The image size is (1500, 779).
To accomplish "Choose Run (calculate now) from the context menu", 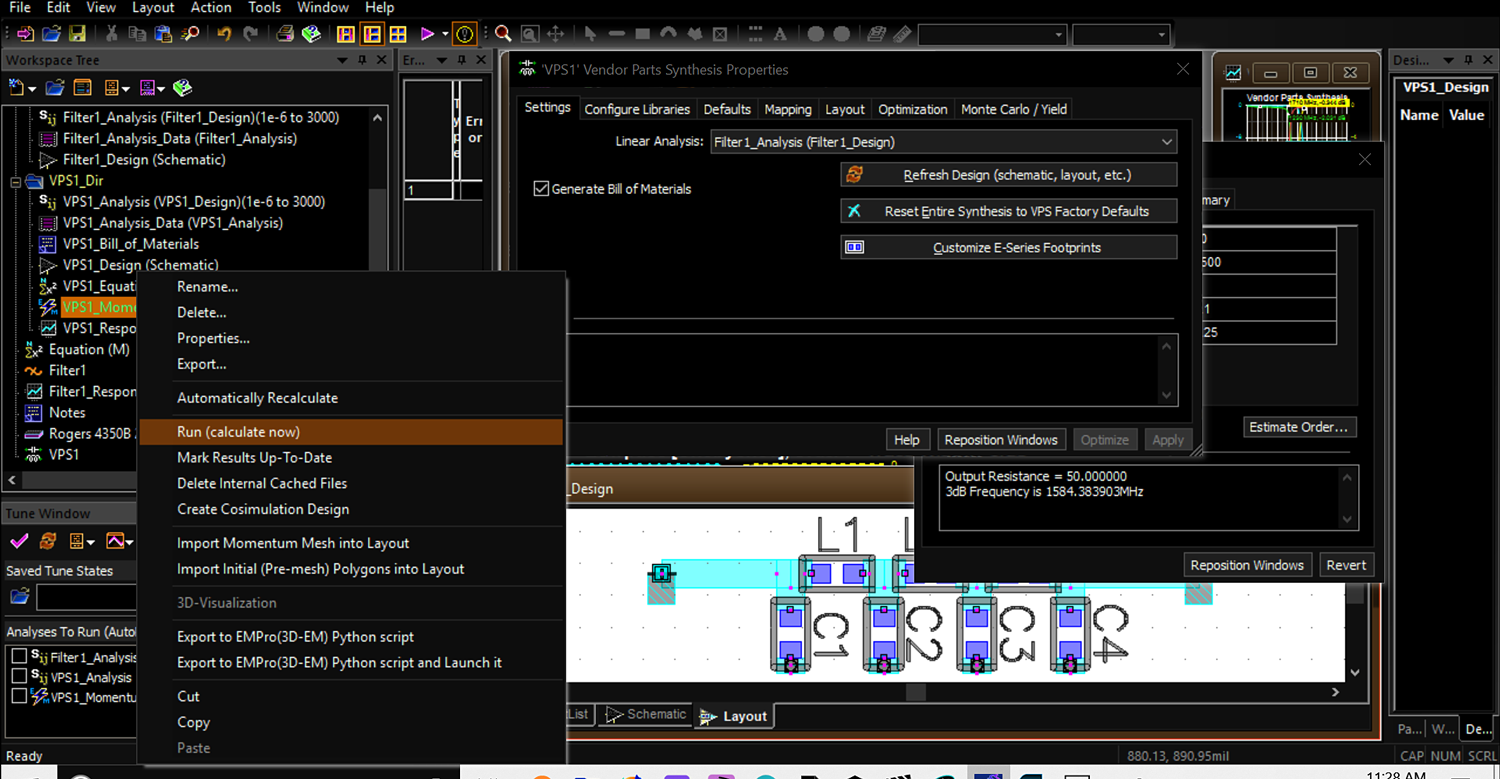I will [x=238, y=432].
